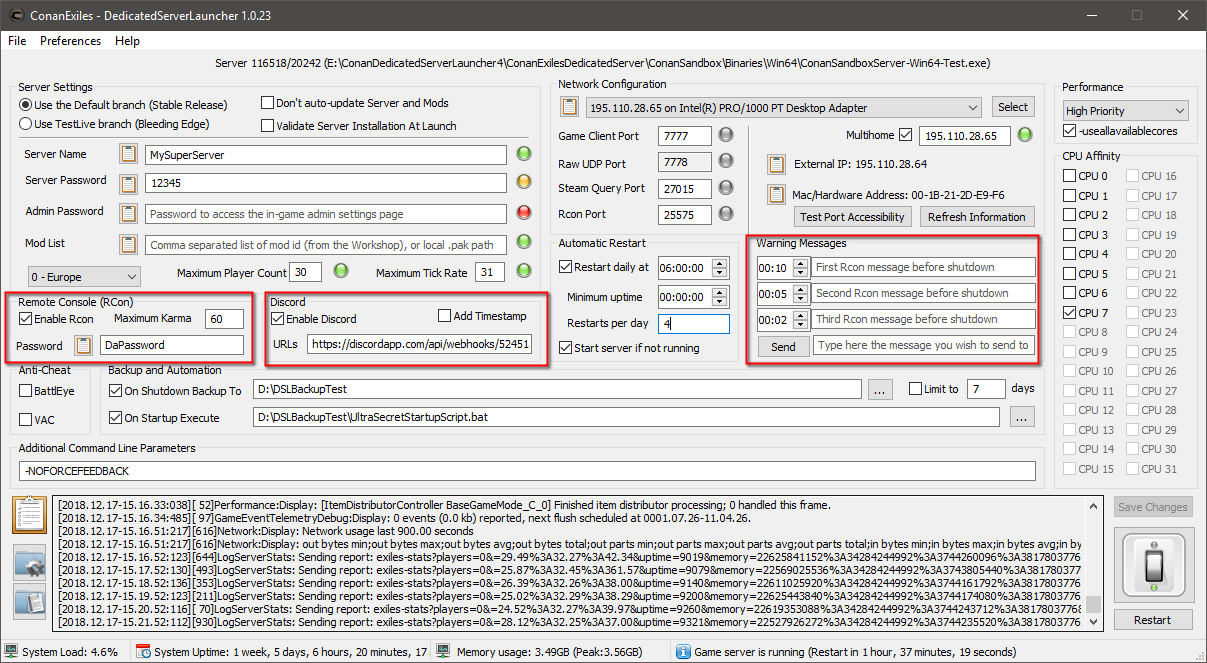
Task: Click clipboard icon next to Mod List
Action: pyautogui.click(x=128, y=244)
